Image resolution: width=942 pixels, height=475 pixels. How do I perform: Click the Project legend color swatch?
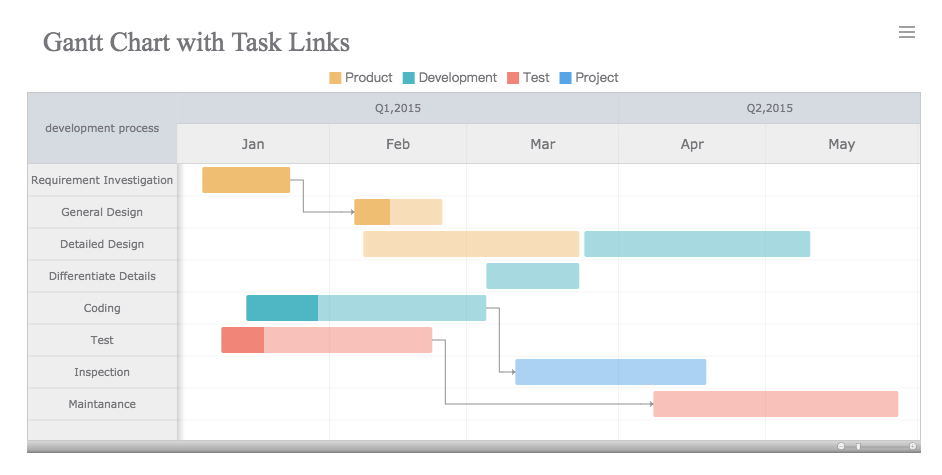click(x=566, y=78)
